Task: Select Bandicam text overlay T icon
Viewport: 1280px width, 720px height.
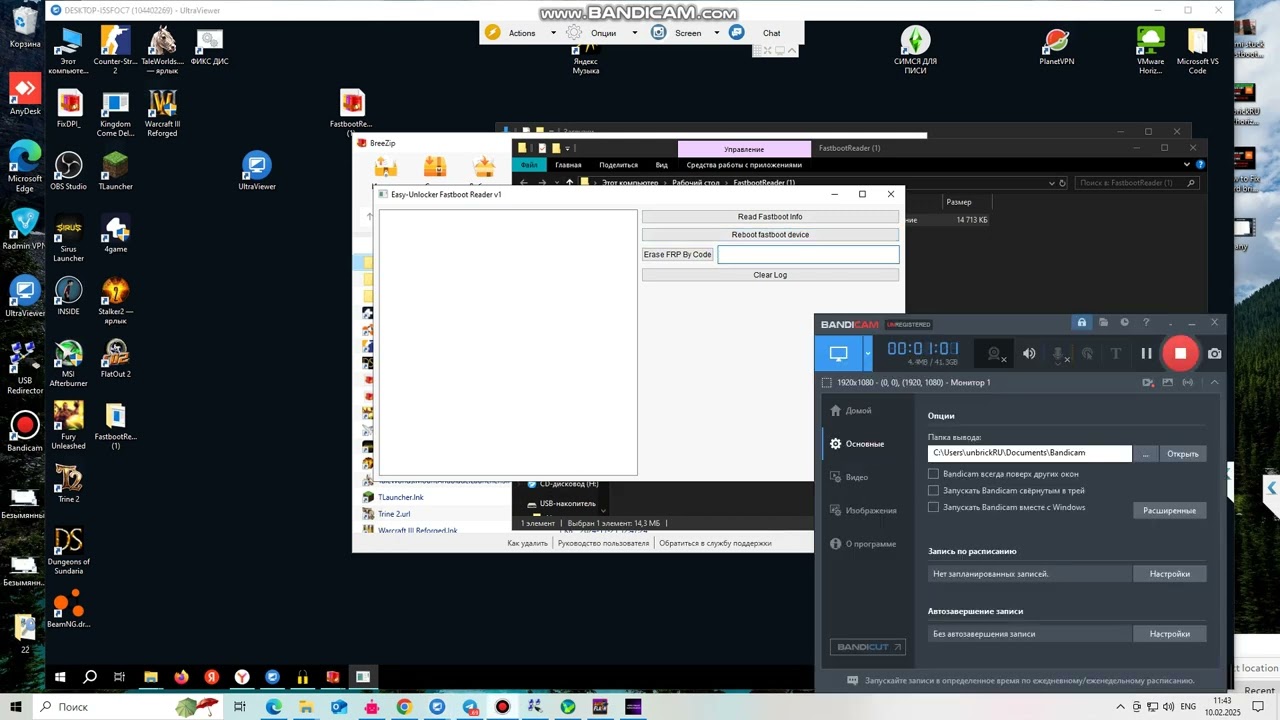Action: click(x=1116, y=353)
